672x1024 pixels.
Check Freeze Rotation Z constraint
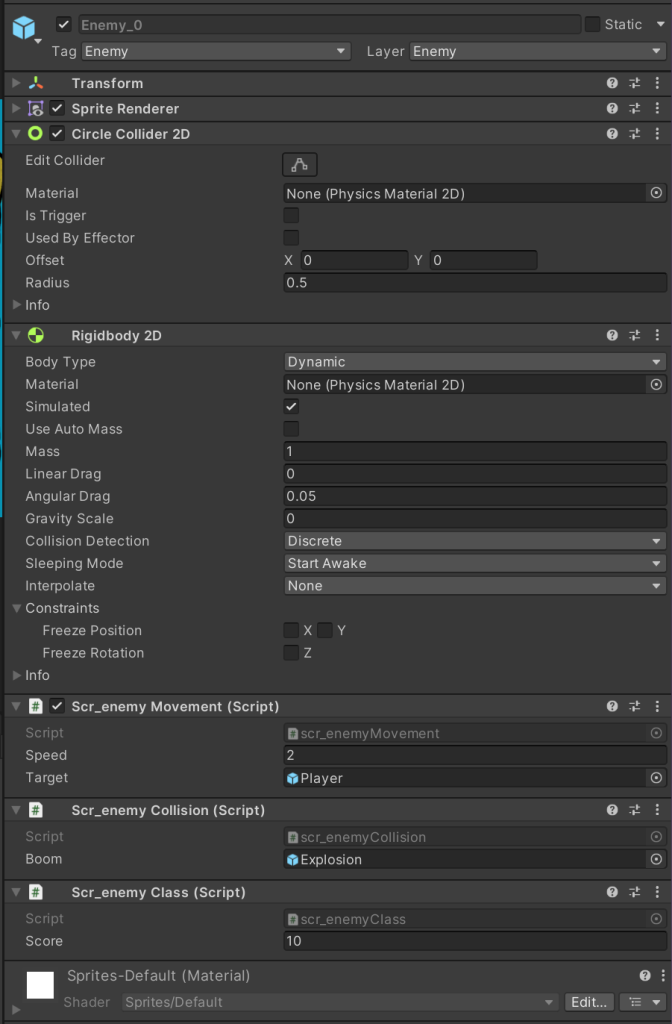coord(291,653)
